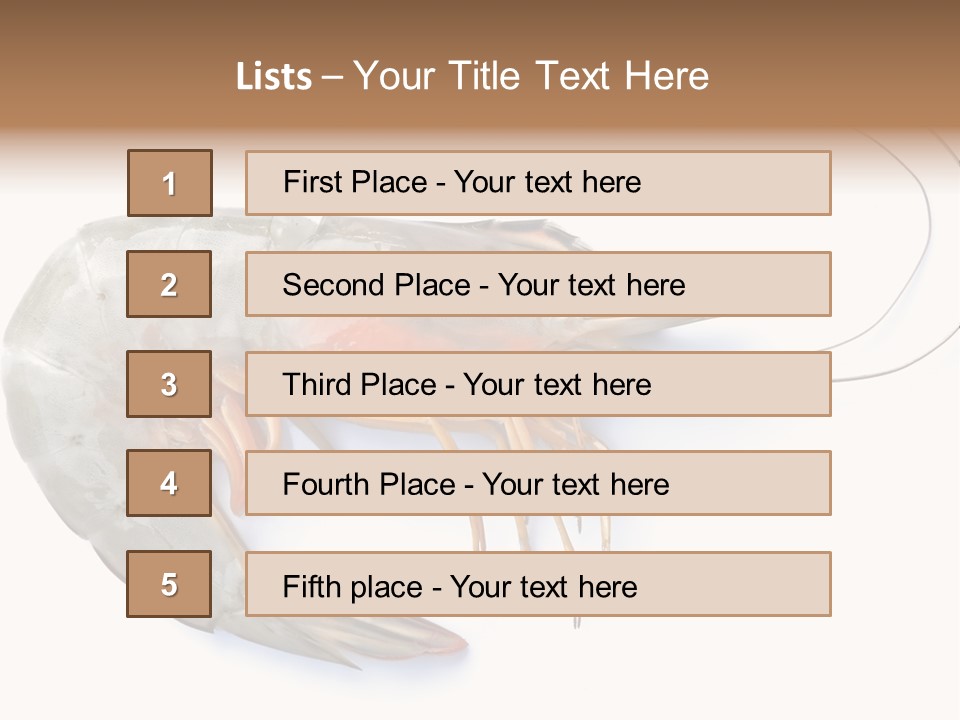
Task: Select the number 4 square
Action: pos(169,483)
